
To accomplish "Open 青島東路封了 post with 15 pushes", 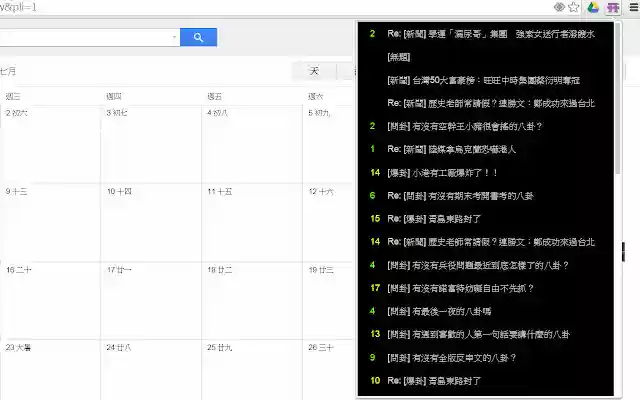I will 434,219.
